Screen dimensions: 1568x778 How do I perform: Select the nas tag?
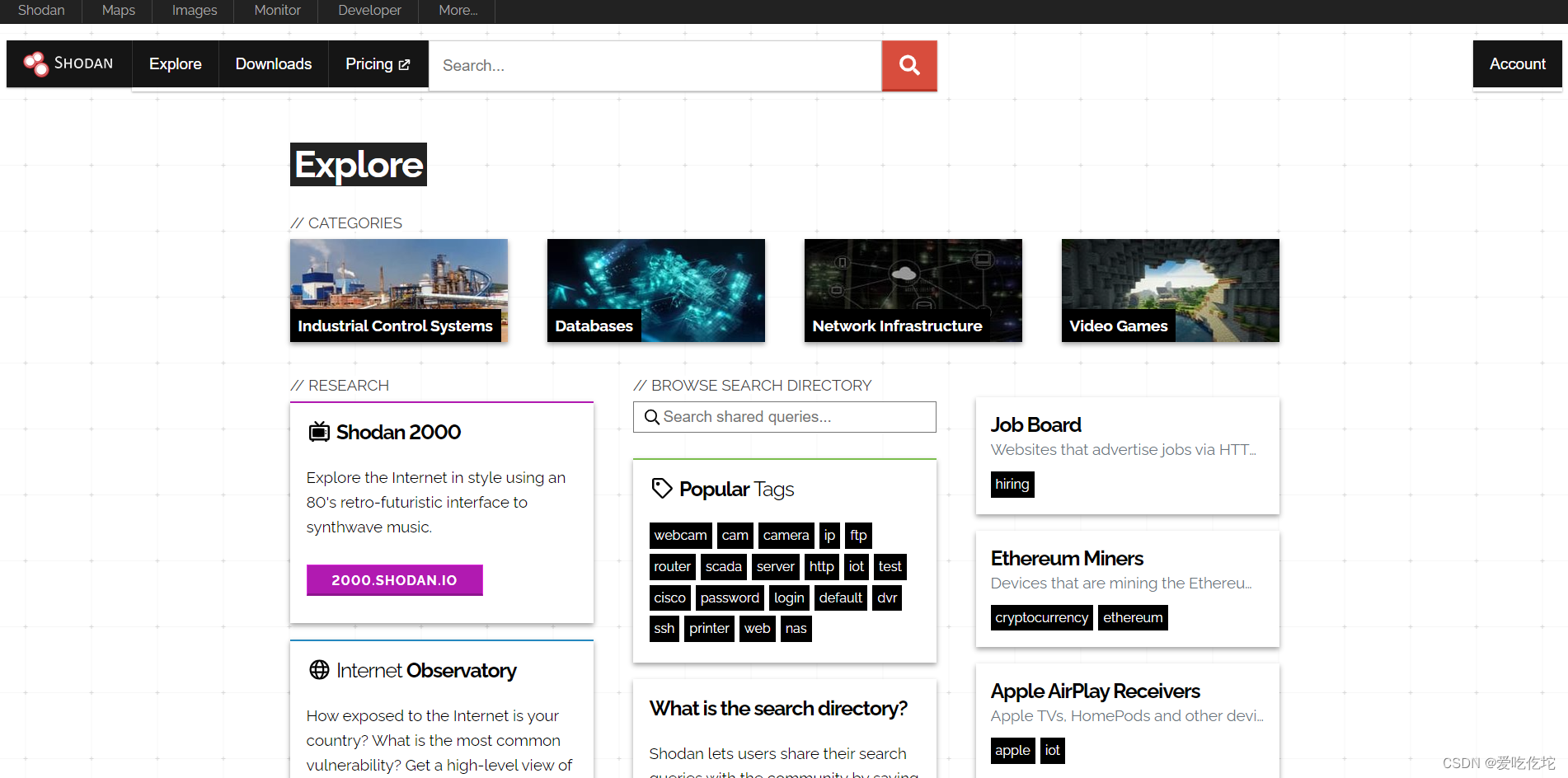[796, 629]
